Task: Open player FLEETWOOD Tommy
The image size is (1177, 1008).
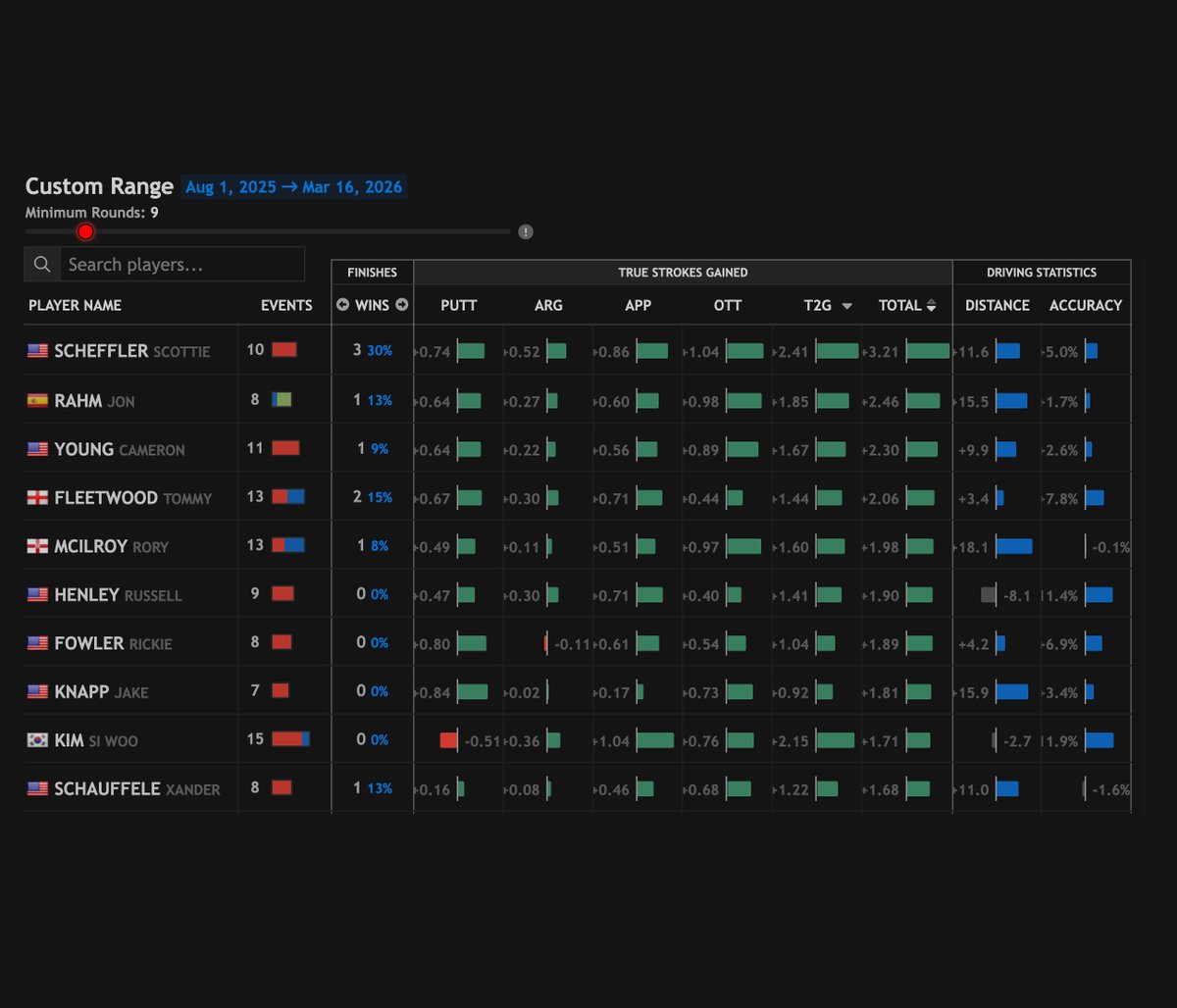Action: [133, 497]
